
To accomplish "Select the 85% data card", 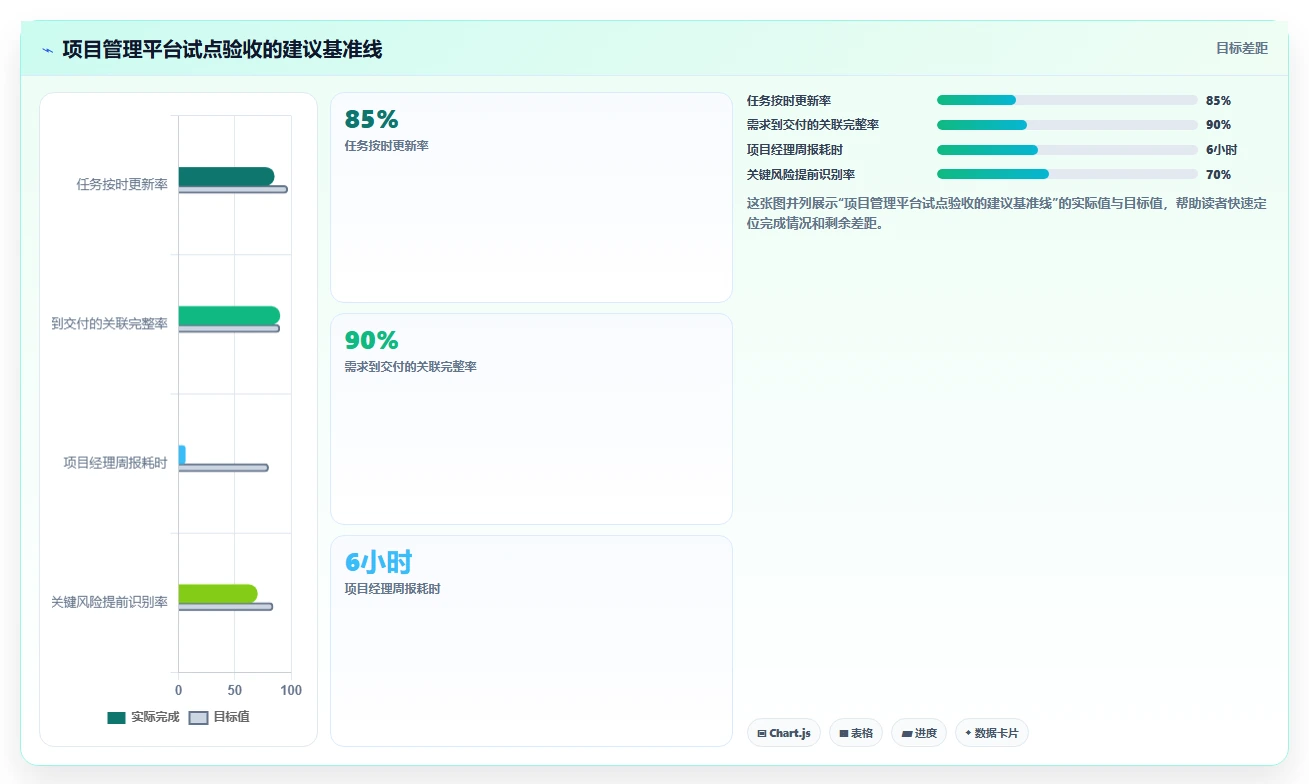I will click(x=531, y=197).
